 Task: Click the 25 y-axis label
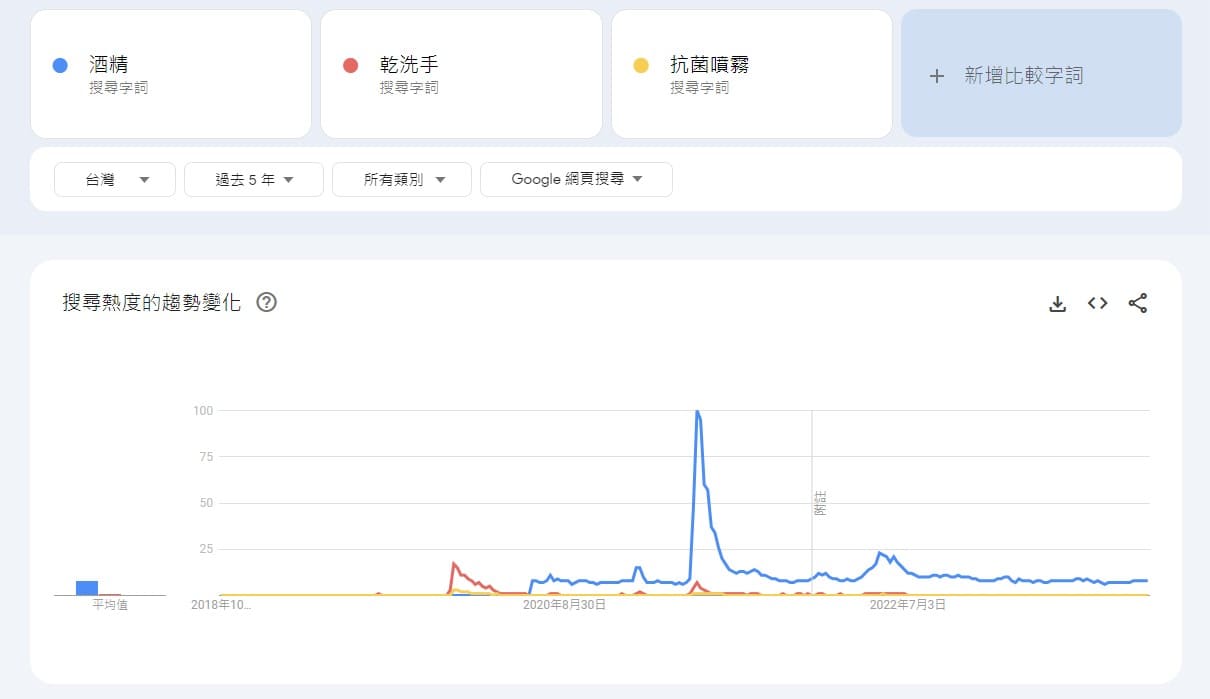coord(206,549)
